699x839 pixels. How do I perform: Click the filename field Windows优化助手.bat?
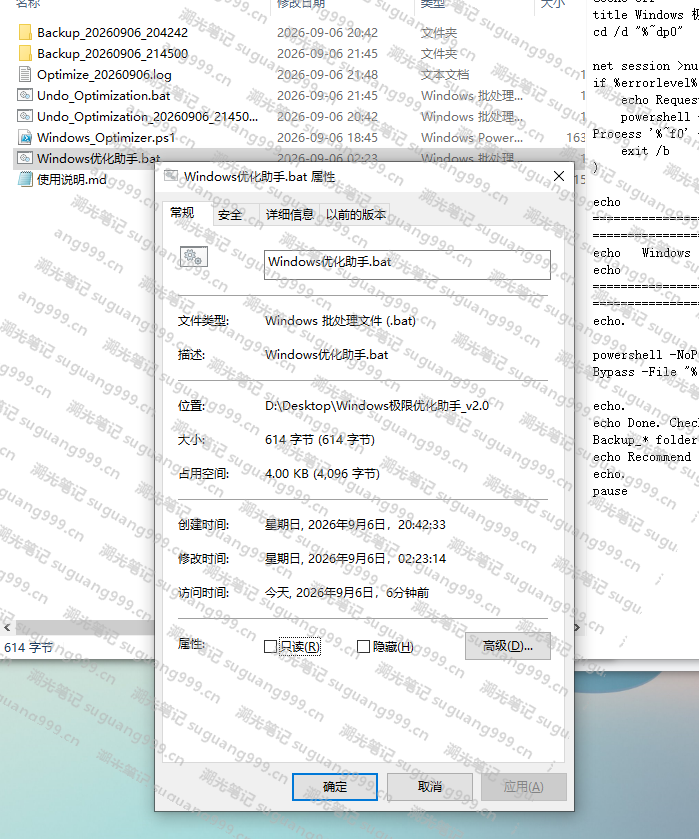(x=407, y=264)
